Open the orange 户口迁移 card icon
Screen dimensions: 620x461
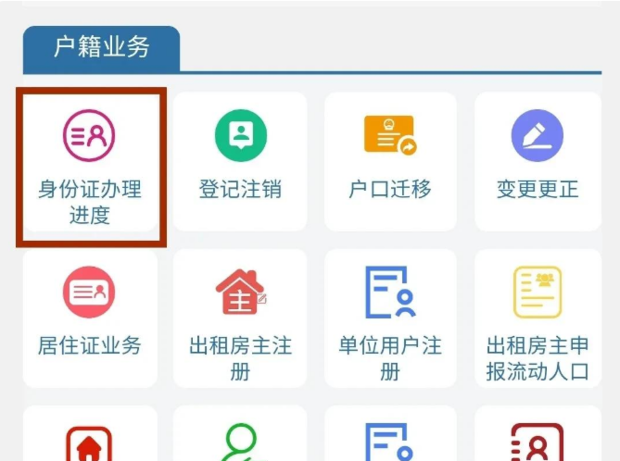(390, 135)
